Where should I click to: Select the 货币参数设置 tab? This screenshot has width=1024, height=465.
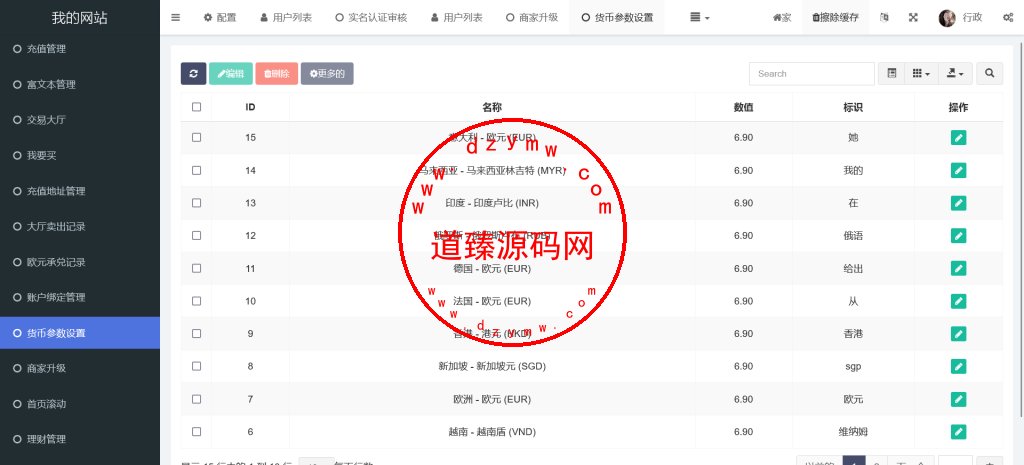pos(617,18)
